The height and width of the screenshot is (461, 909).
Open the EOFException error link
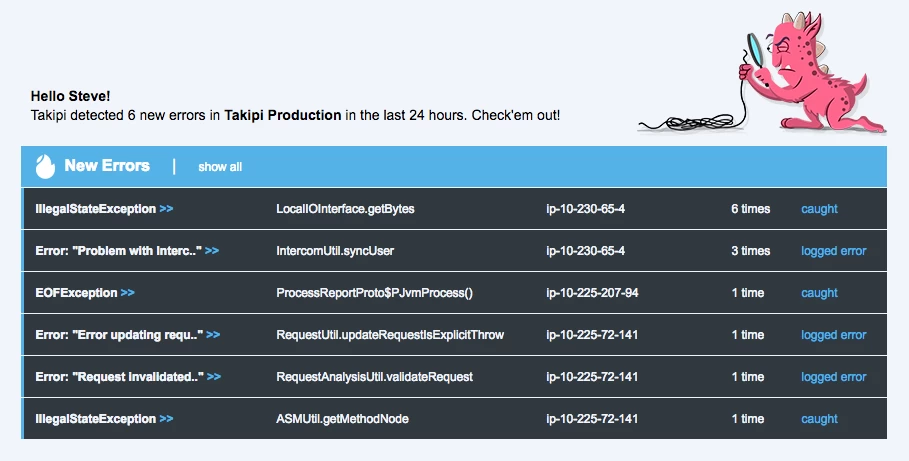85,293
